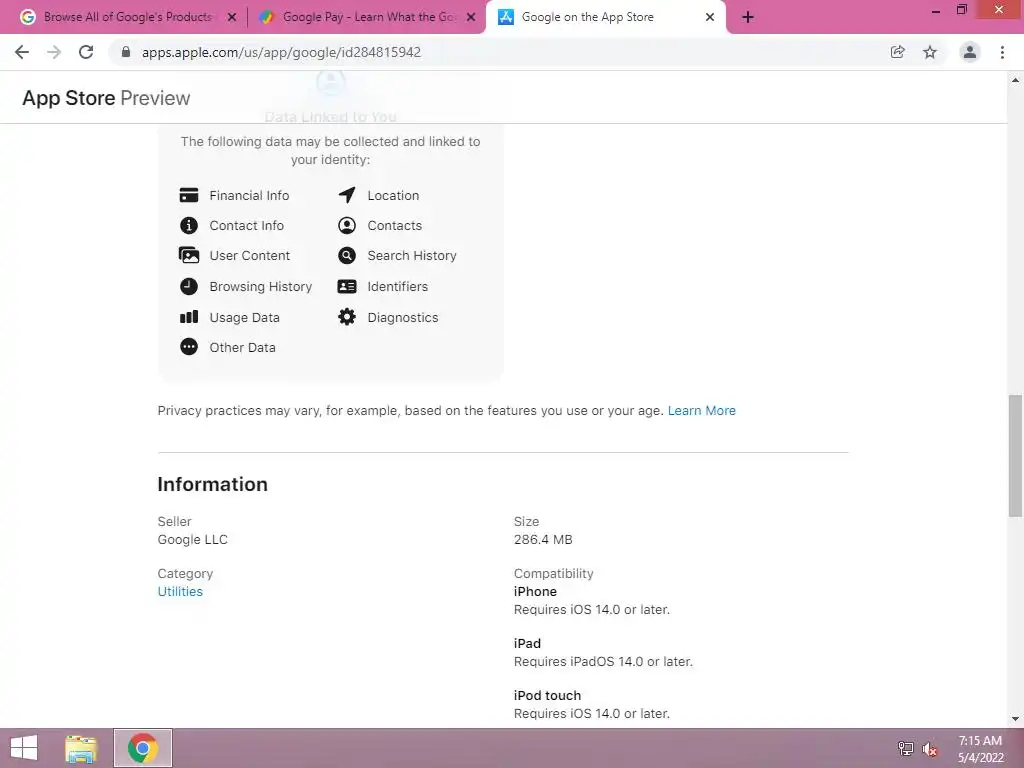The height and width of the screenshot is (768, 1024).
Task: Bookmark this page with the star icon
Action: (930, 52)
